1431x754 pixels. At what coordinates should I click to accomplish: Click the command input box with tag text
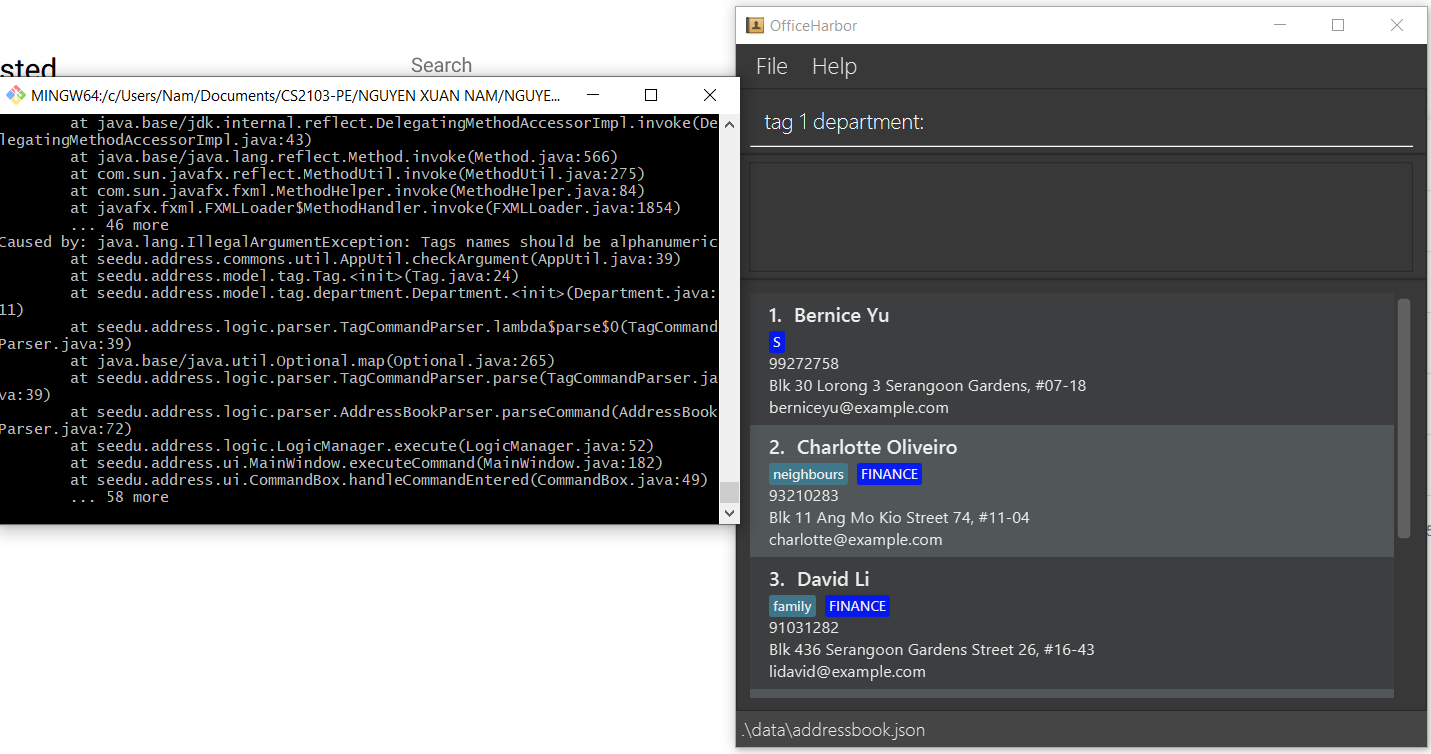[1081, 122]
